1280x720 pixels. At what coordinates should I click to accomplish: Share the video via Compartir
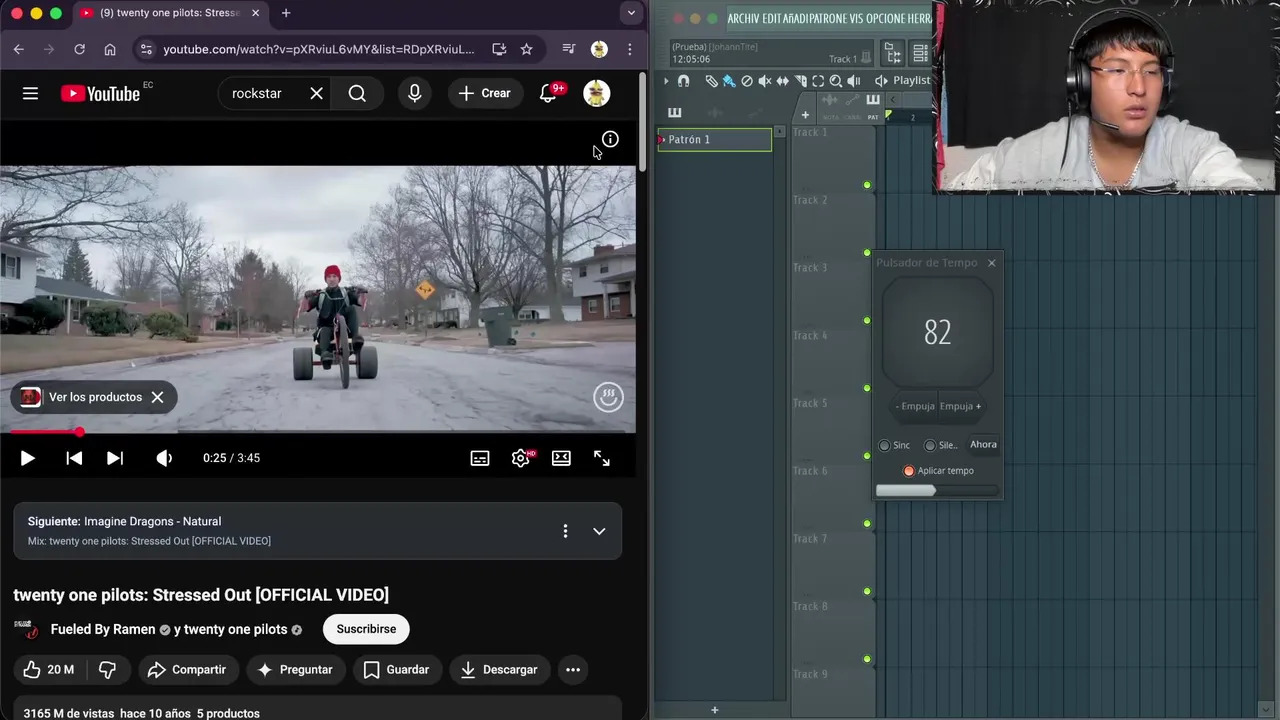[x=187, y=670]
